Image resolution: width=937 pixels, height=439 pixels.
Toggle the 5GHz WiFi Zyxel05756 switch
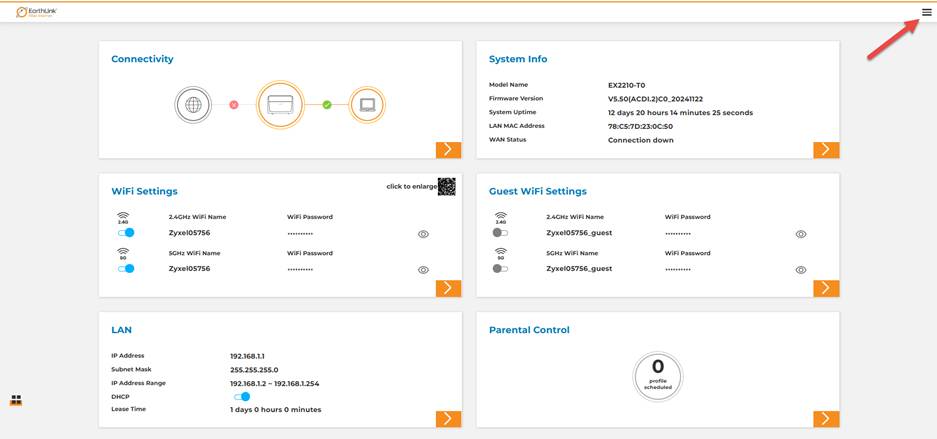coord(126,268)
